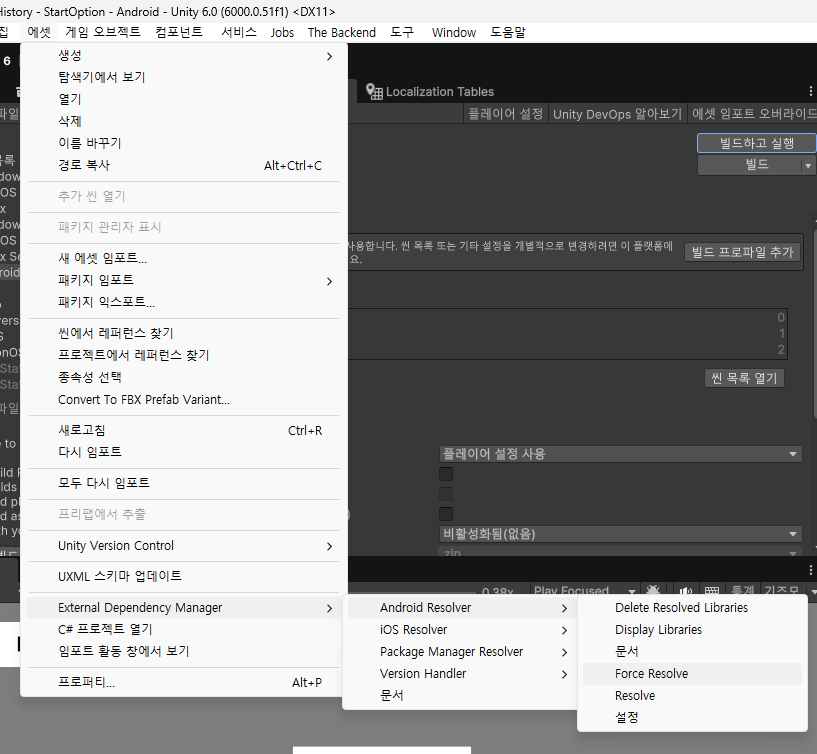The image size is (817, 754).
Task: Open the 게임 오브젝트 menu
Action: tap(103, 32)
